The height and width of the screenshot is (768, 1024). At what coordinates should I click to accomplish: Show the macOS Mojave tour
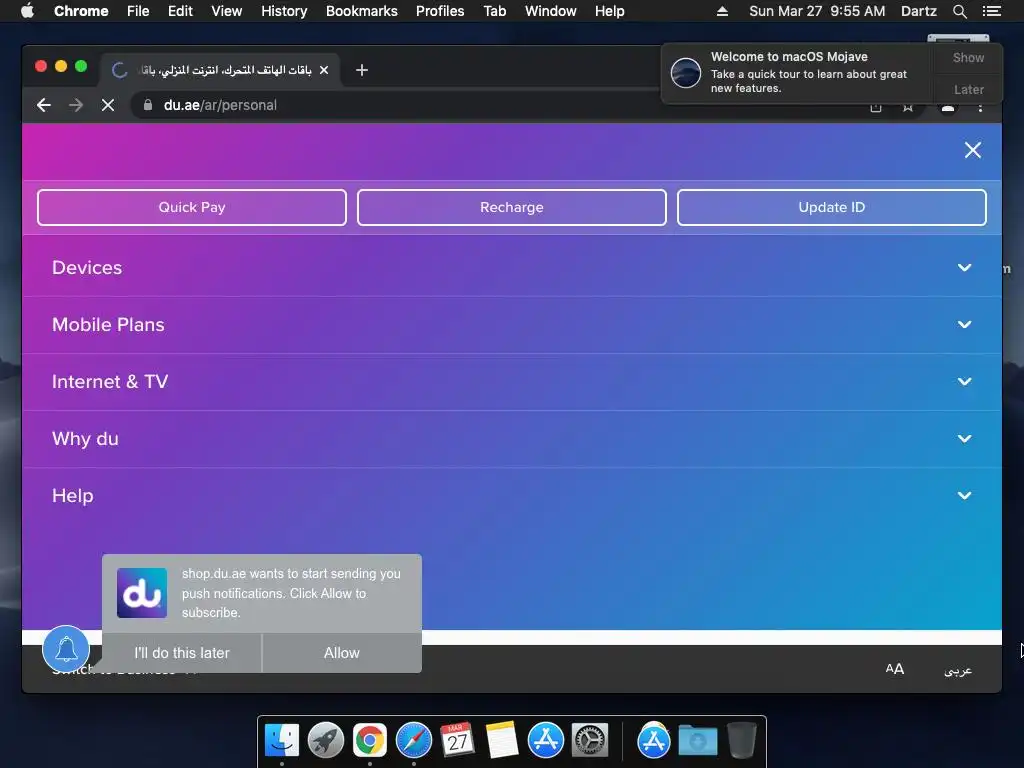968,57
